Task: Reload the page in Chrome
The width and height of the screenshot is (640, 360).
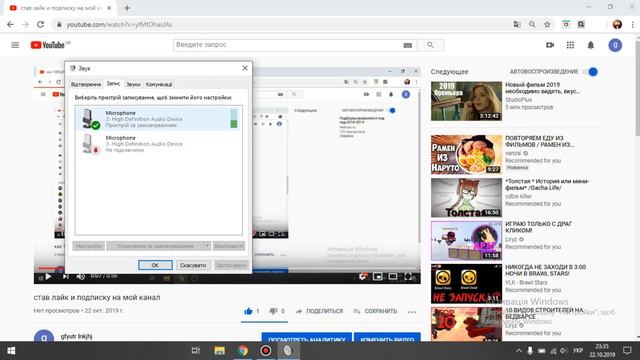Action: click(40, 24)
